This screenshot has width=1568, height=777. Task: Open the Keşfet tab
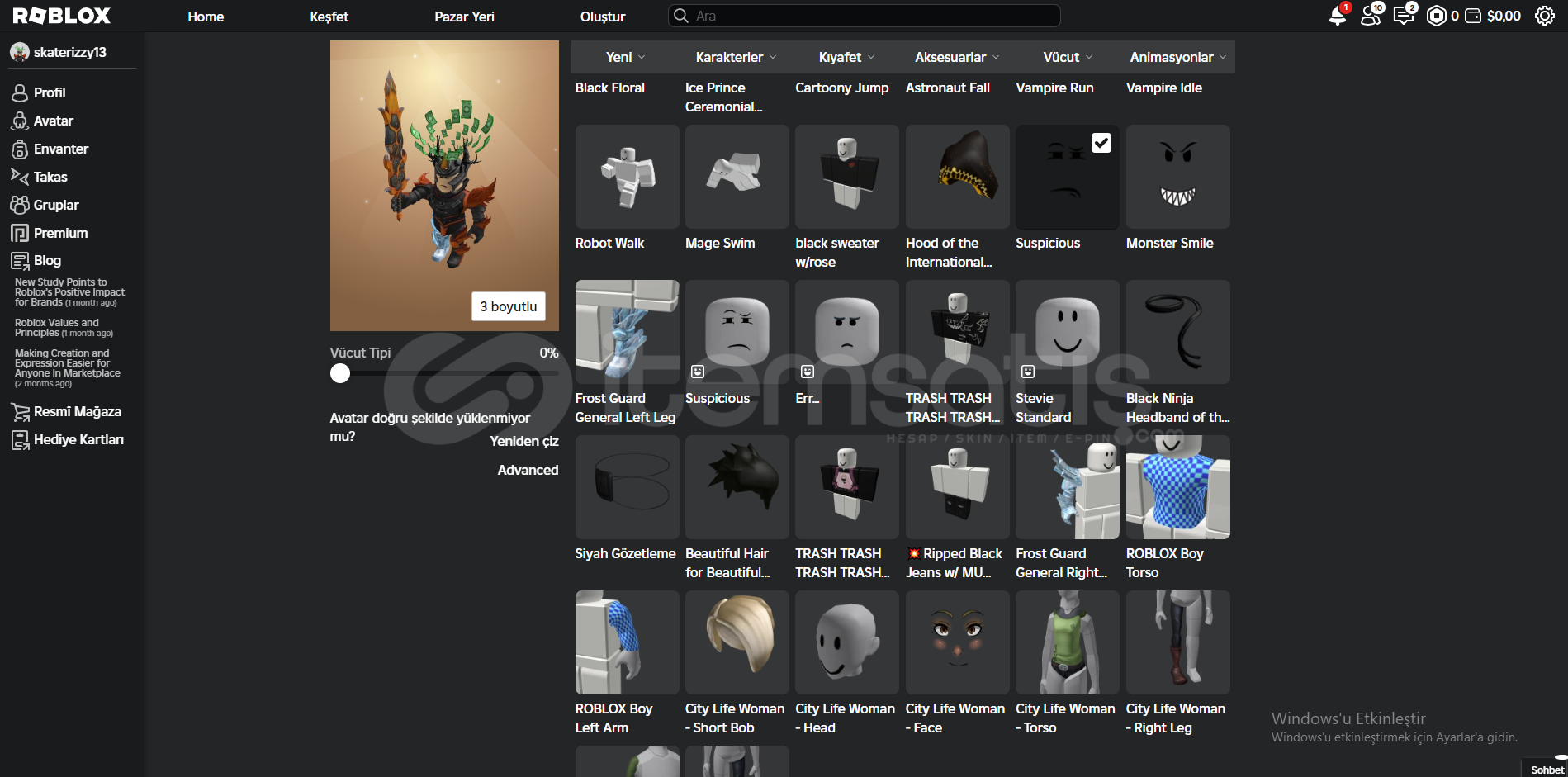click(329, 17)
